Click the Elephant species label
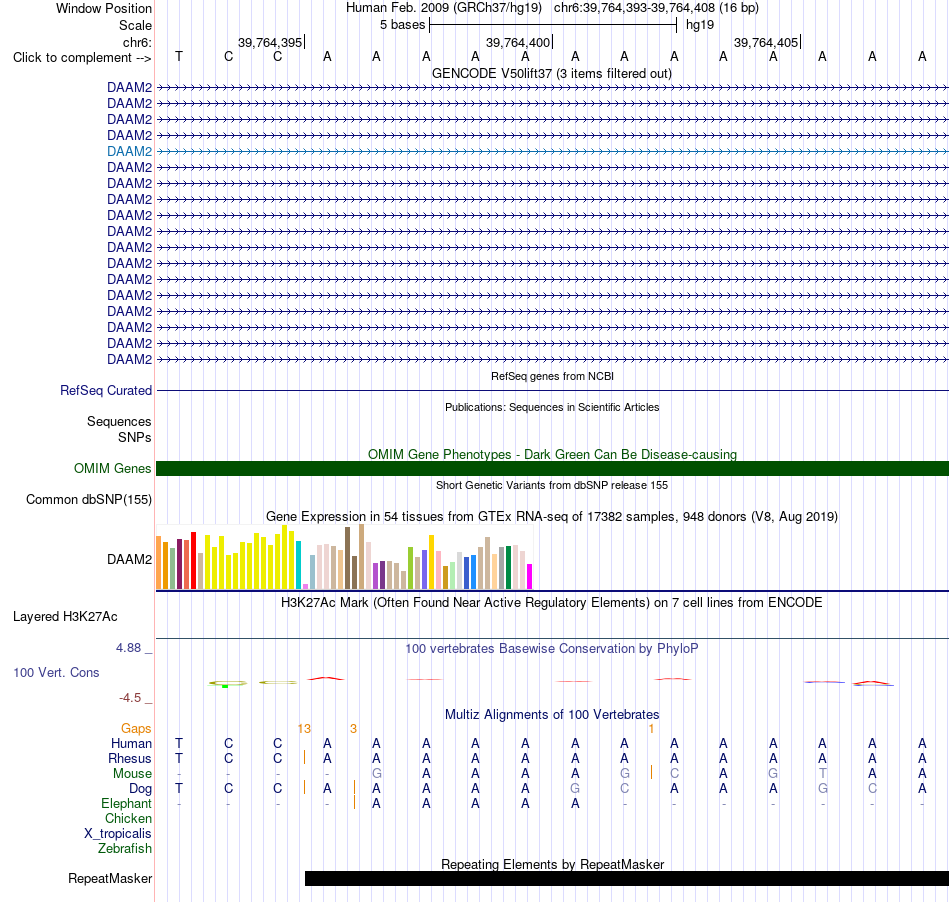The image size is (950, 902). coord(126,803)
